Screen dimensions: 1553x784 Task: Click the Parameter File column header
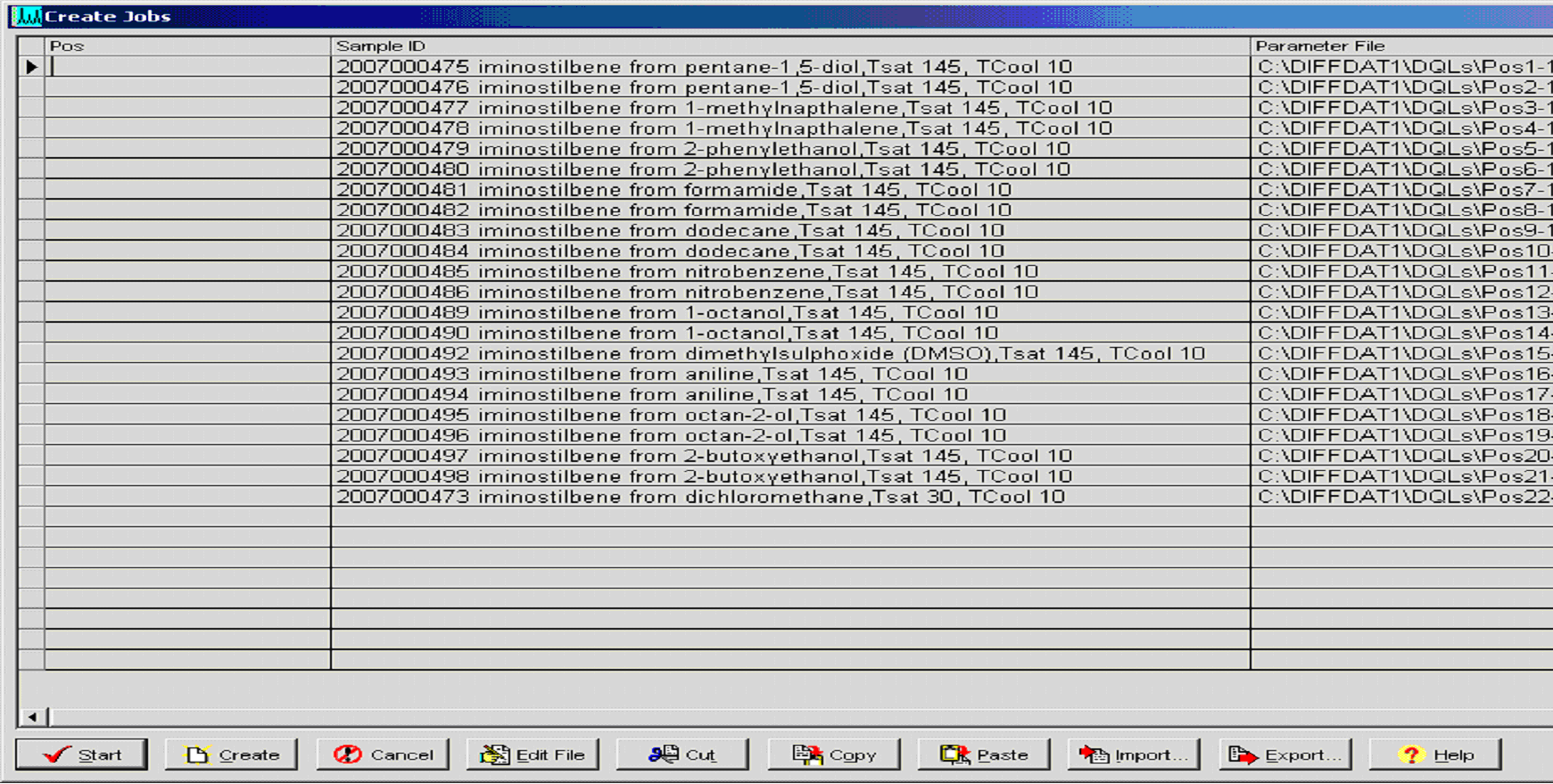coord(1402,46)
